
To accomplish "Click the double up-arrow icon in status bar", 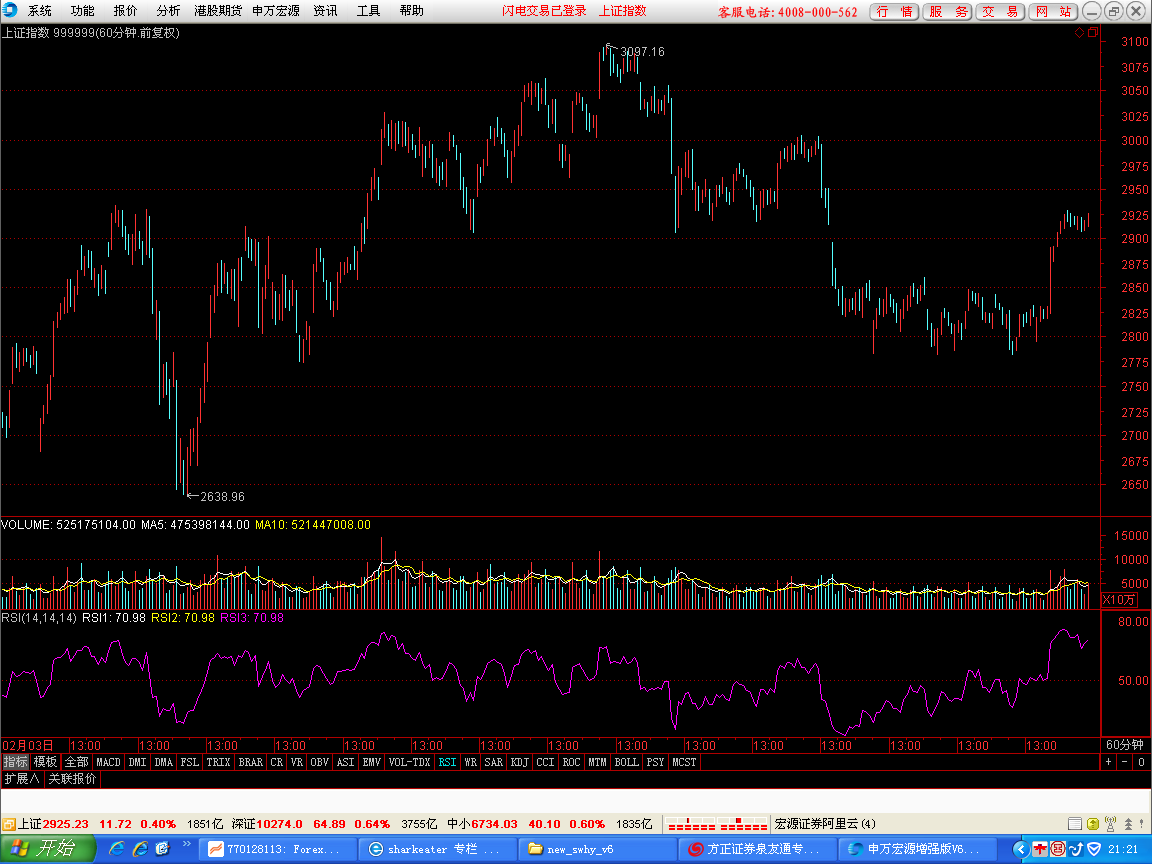I will [1128, 824].
